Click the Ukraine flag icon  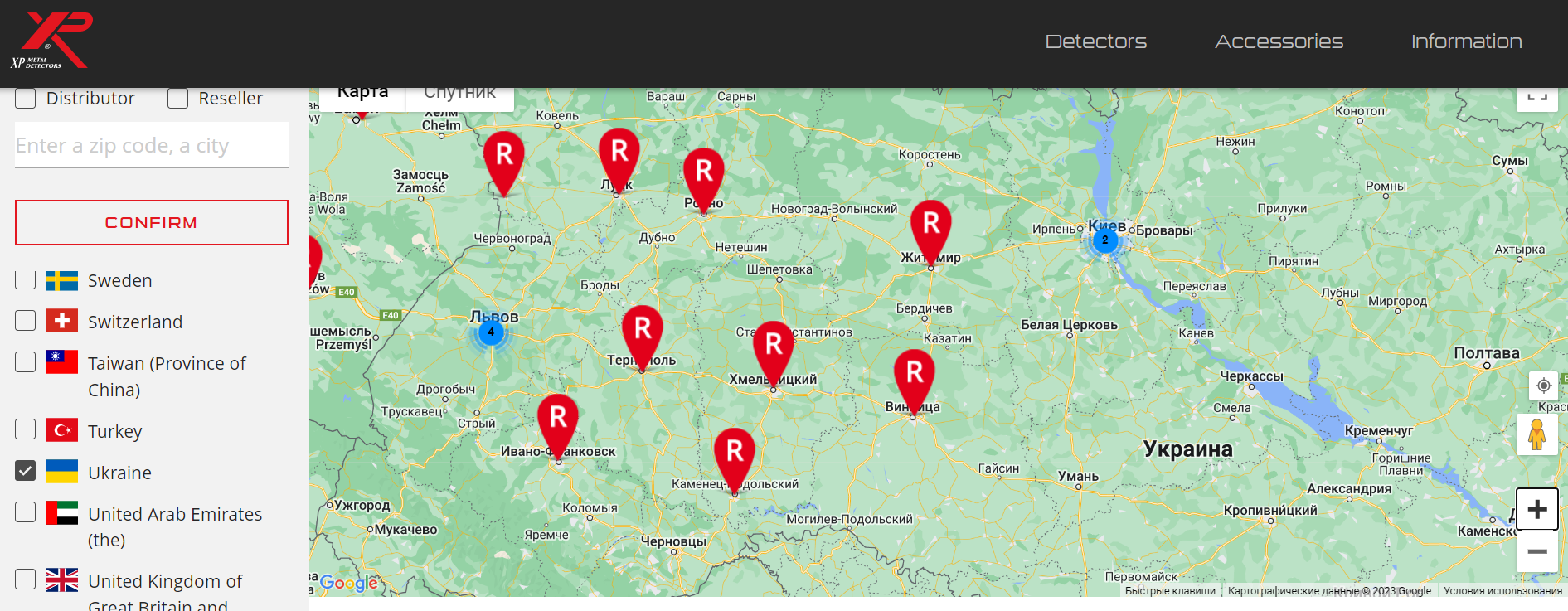[62, 472]
